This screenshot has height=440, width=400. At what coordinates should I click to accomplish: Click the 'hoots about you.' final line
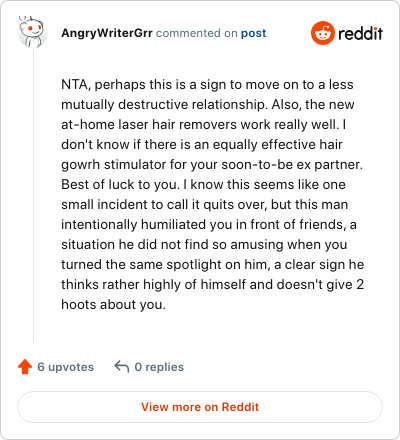113,305
